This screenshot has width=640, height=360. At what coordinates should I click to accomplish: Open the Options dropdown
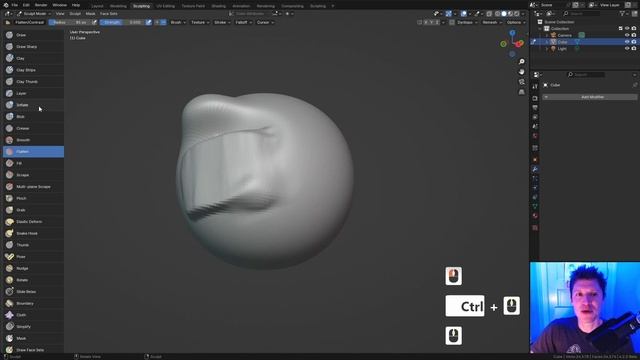(516, 22)
